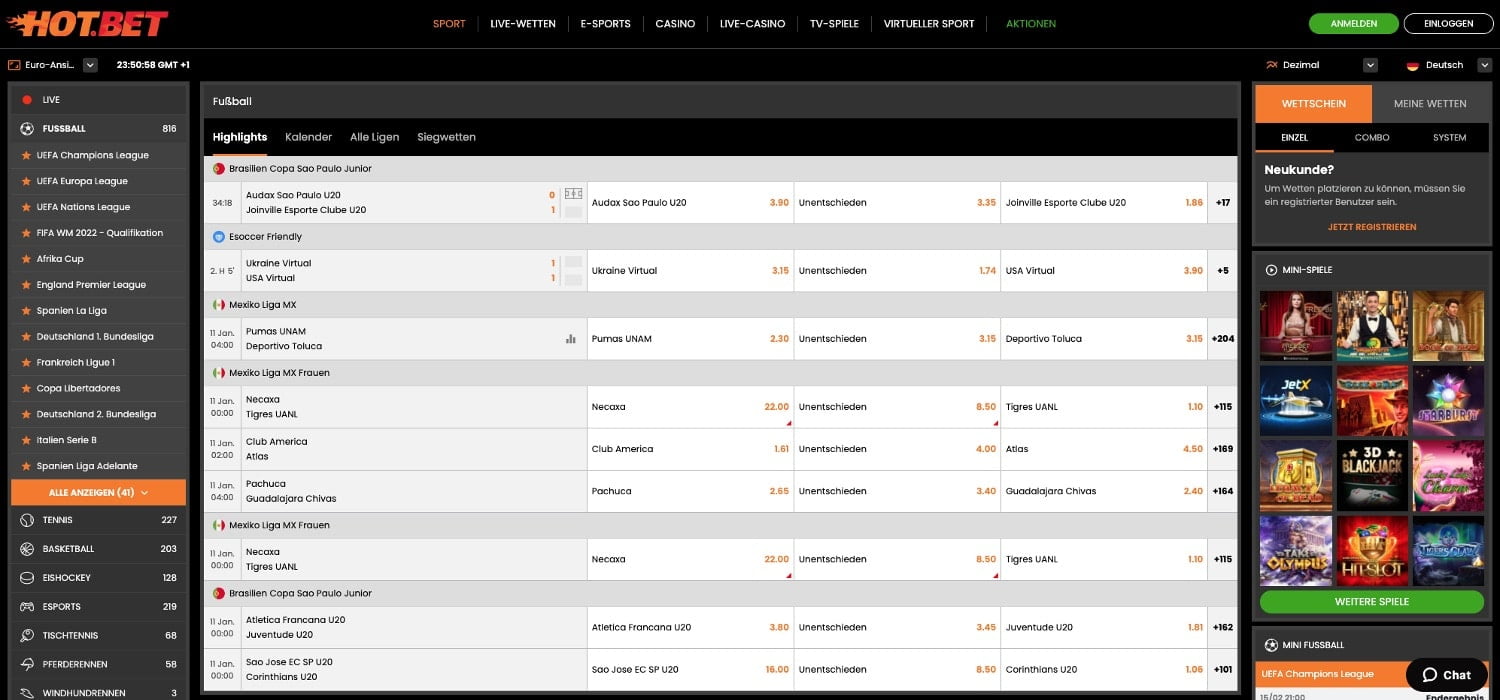
Task: Click the Weitere Spiele button
Action: 1371,602
